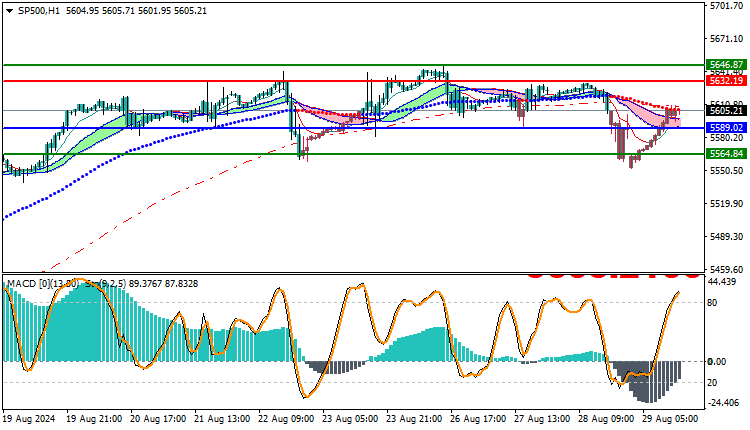Click the 5701.70 price scale value
Image resolution: width=750 pixels, height=430 pixels.
coord(727,6)
